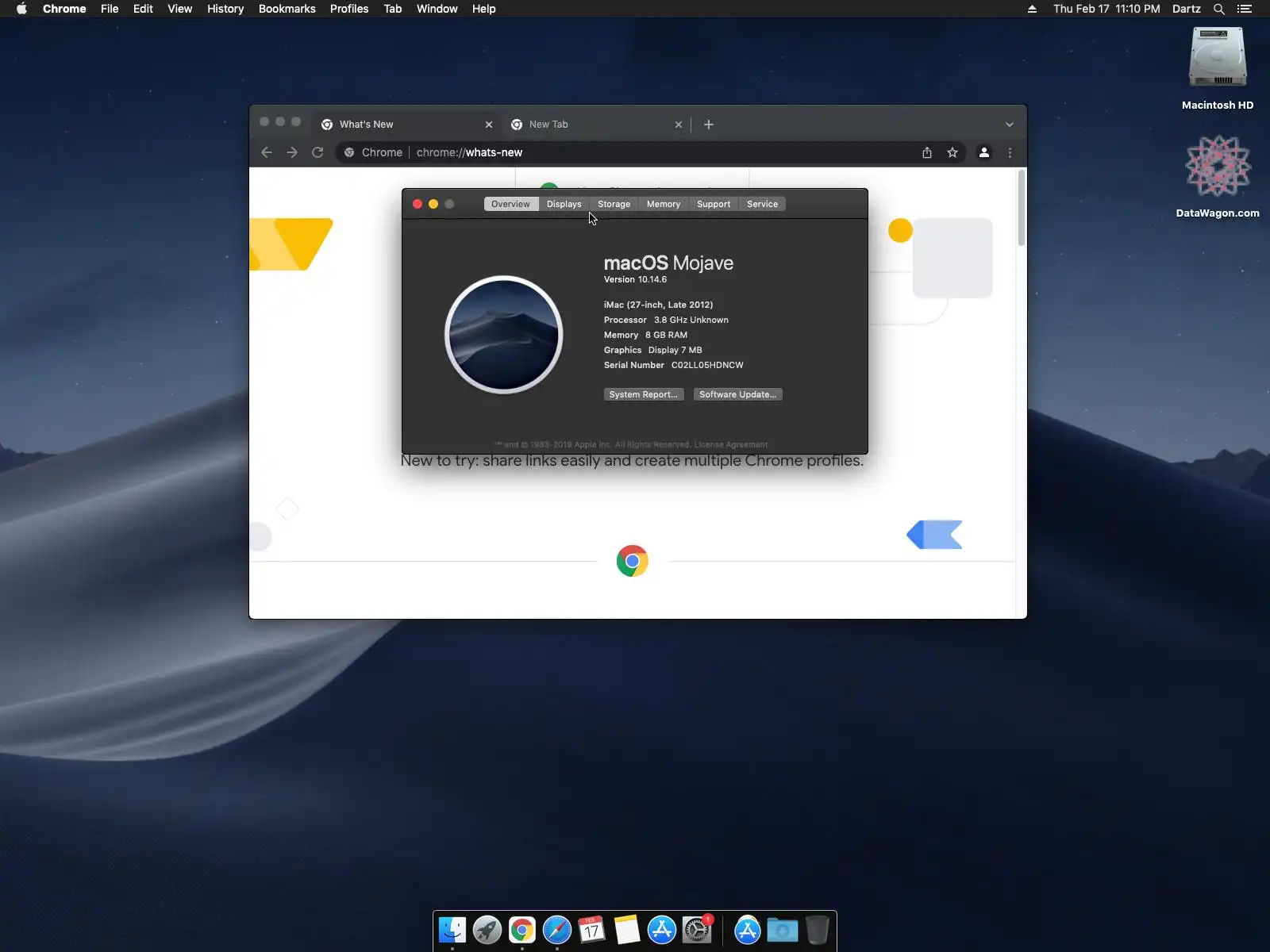1270x952 pixels.
Task: Open the Dartz user menu
Action: [1187, 9]
